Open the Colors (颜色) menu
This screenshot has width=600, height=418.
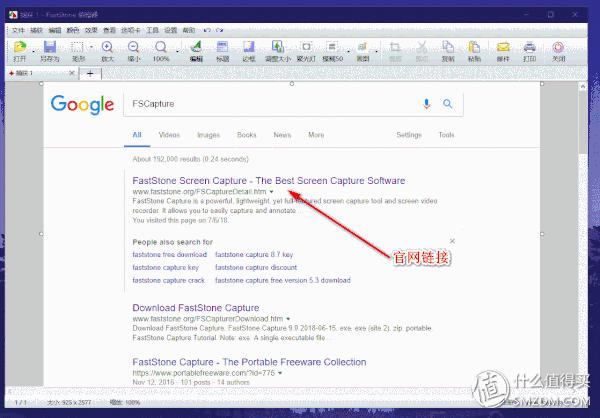click(73, 30)
